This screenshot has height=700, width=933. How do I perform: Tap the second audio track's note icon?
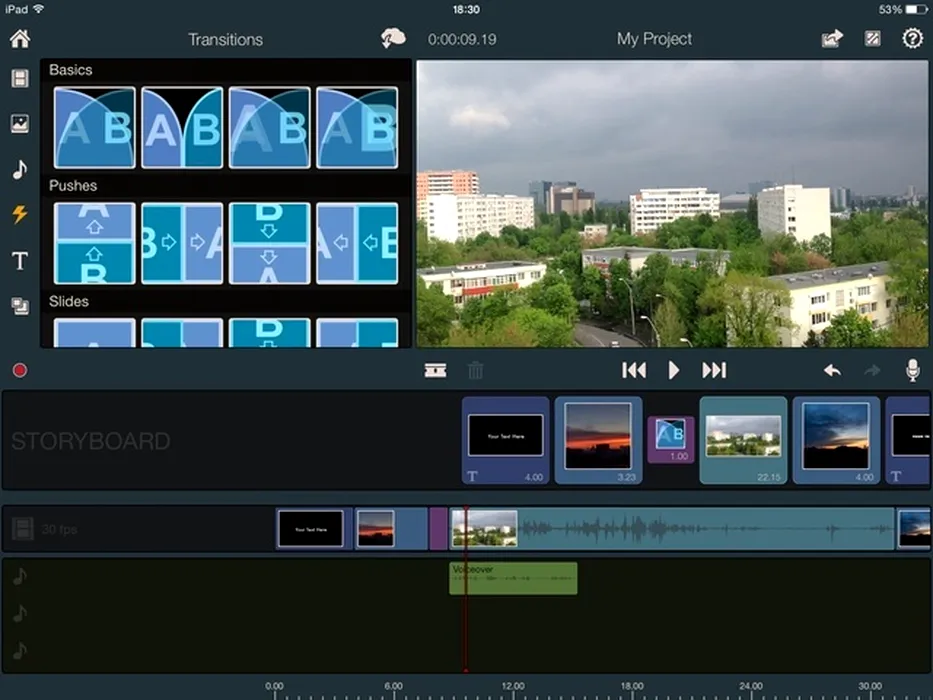click(x=20, y=613)
